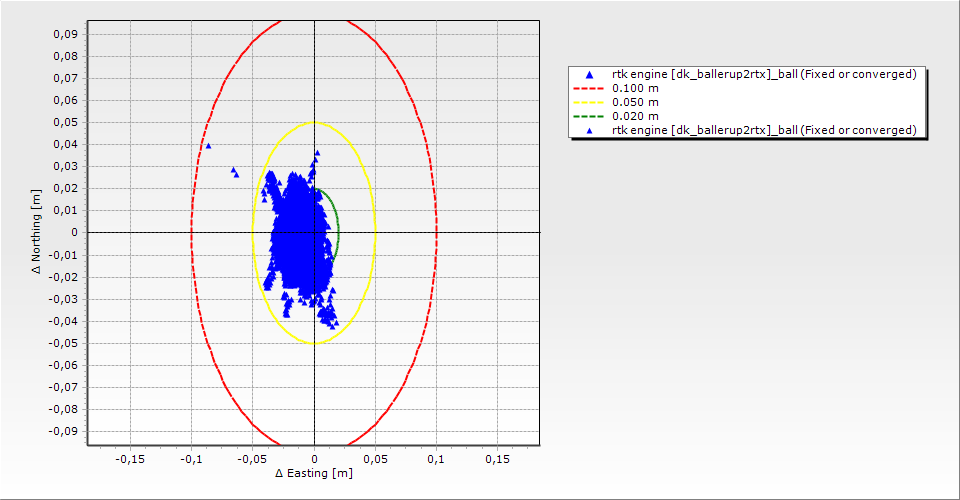
Task: Click the 0 Northing axis label
Action: click(x=75, y=233)
